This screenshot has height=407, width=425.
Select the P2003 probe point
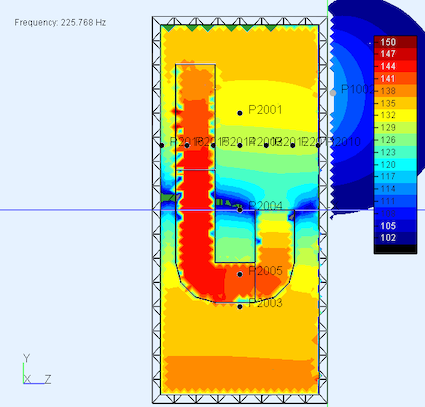click(240, 306)
